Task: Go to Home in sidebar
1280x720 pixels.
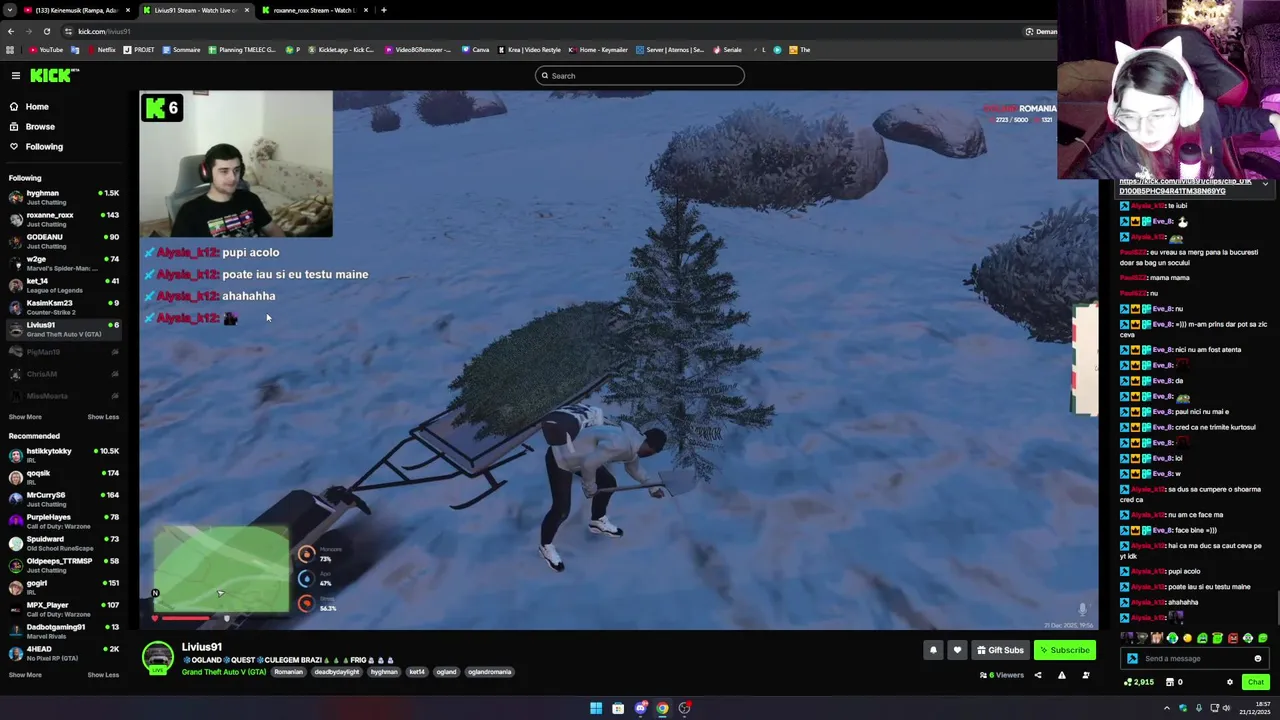Action: 37,106
